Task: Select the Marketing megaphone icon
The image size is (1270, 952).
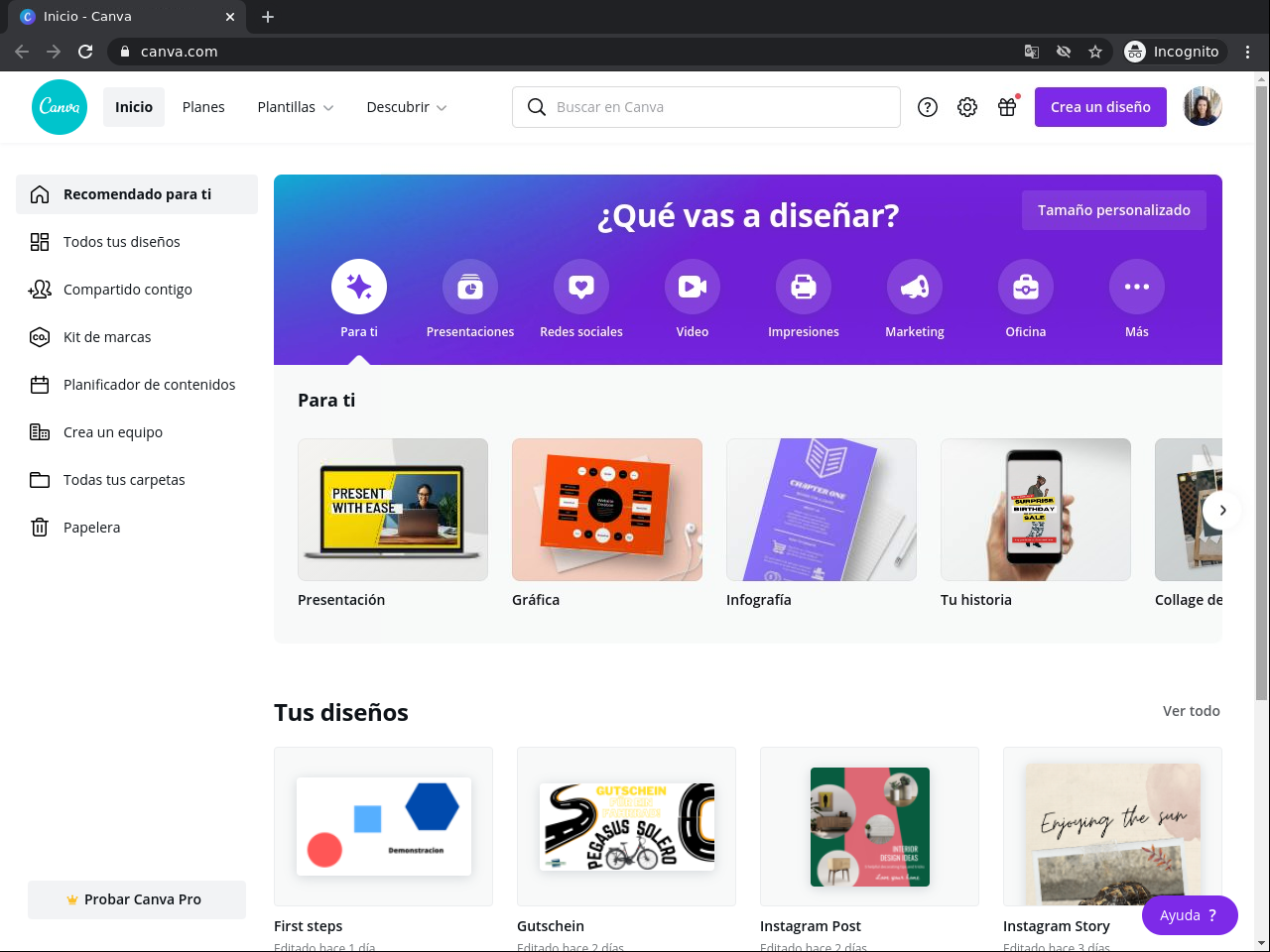Action: [915, 287]
